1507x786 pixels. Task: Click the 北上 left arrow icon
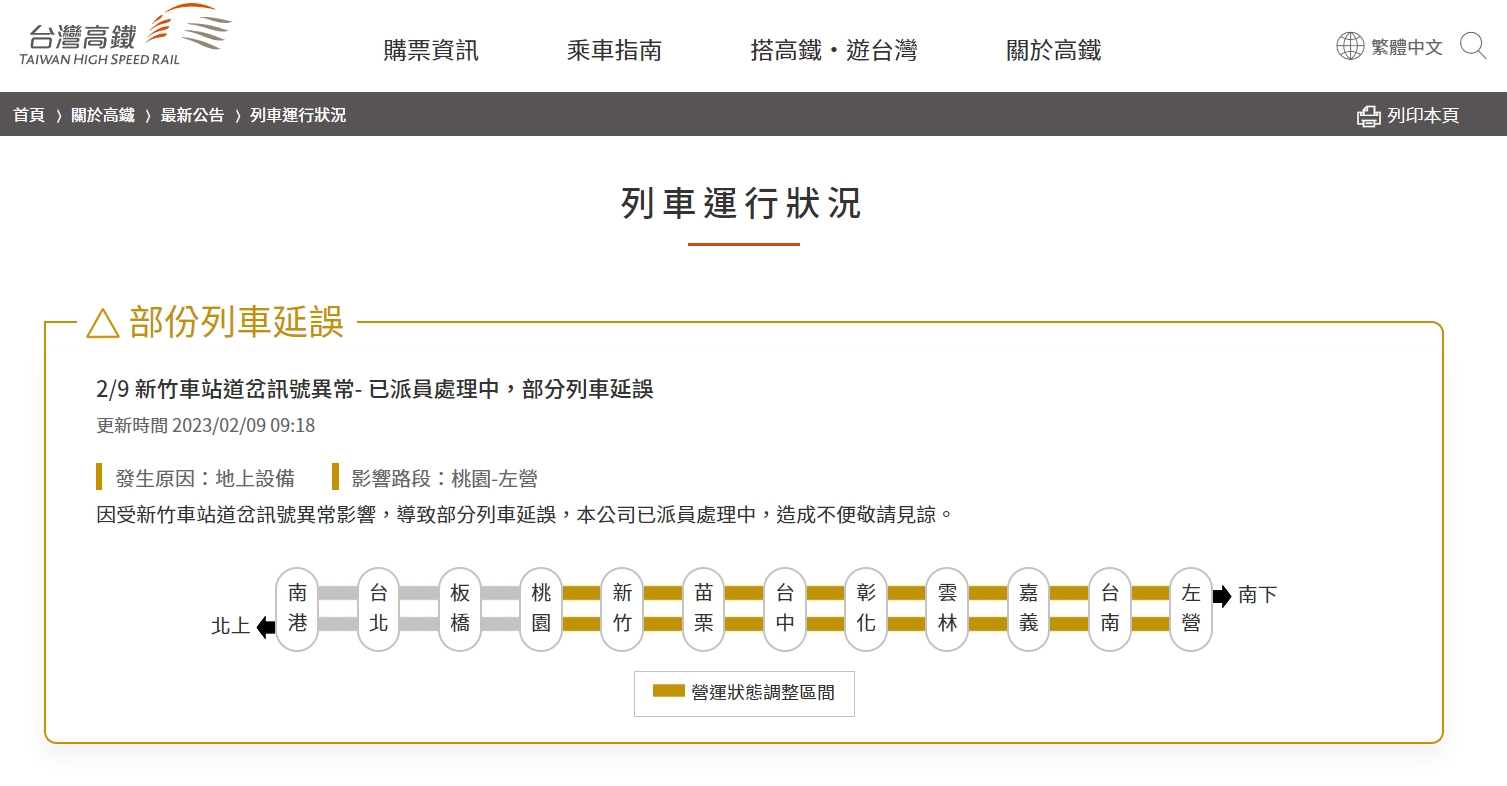[266, 627]
